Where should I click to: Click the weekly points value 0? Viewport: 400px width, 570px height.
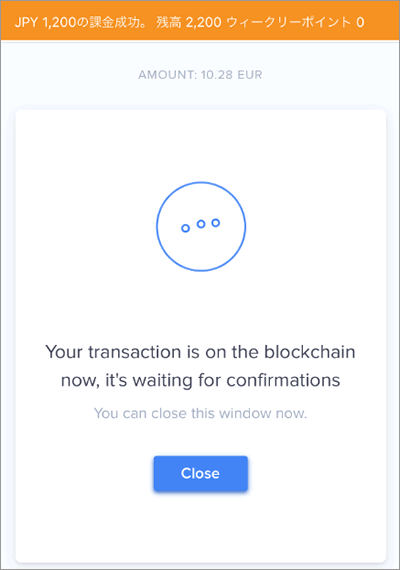click(360, 23)
